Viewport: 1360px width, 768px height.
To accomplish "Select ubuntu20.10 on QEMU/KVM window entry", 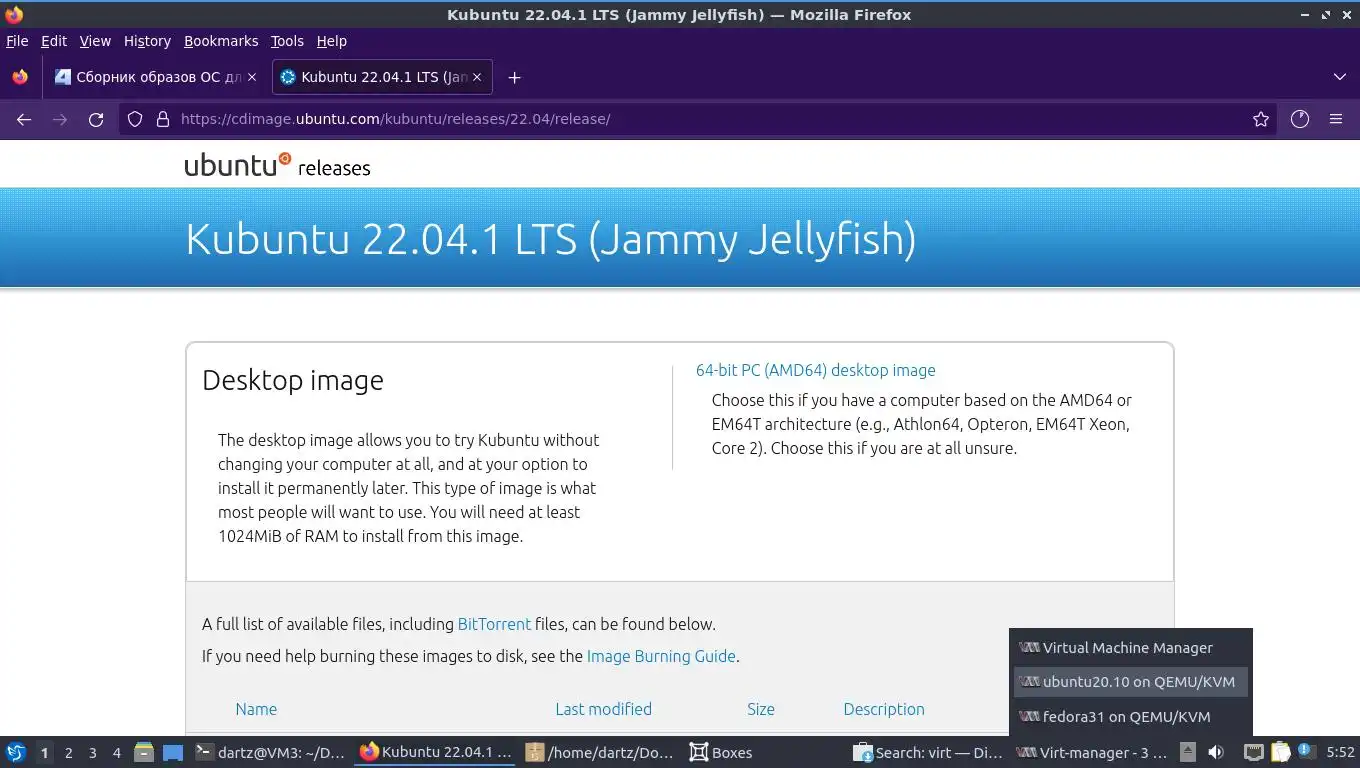I will pos(1131,682).
